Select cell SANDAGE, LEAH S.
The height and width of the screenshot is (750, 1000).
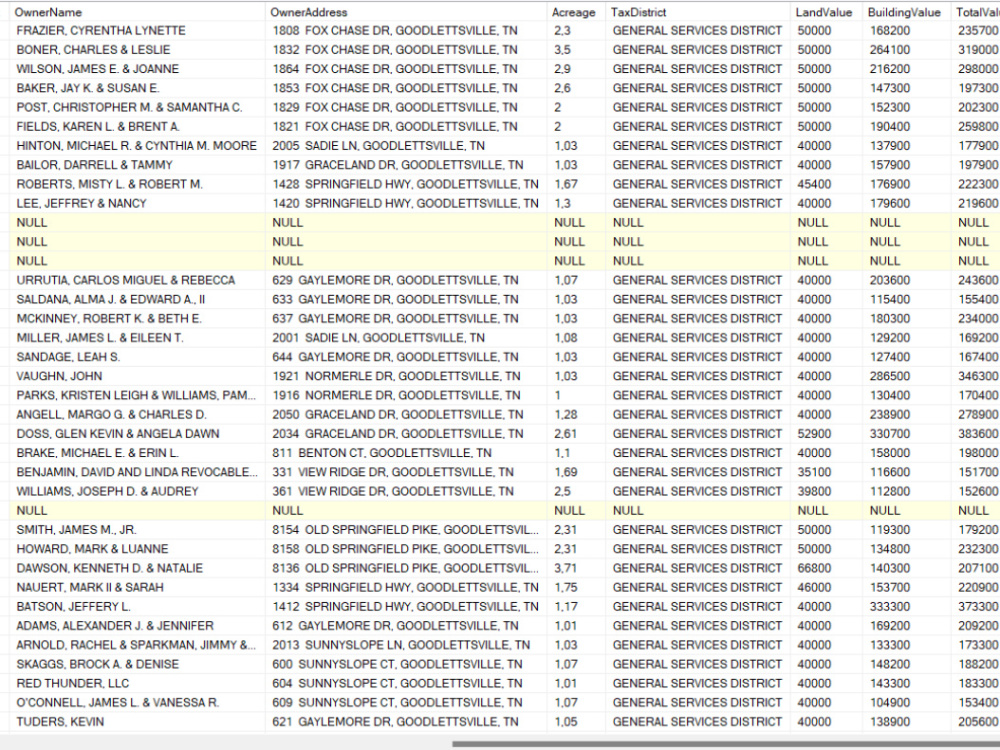(137, 357)
